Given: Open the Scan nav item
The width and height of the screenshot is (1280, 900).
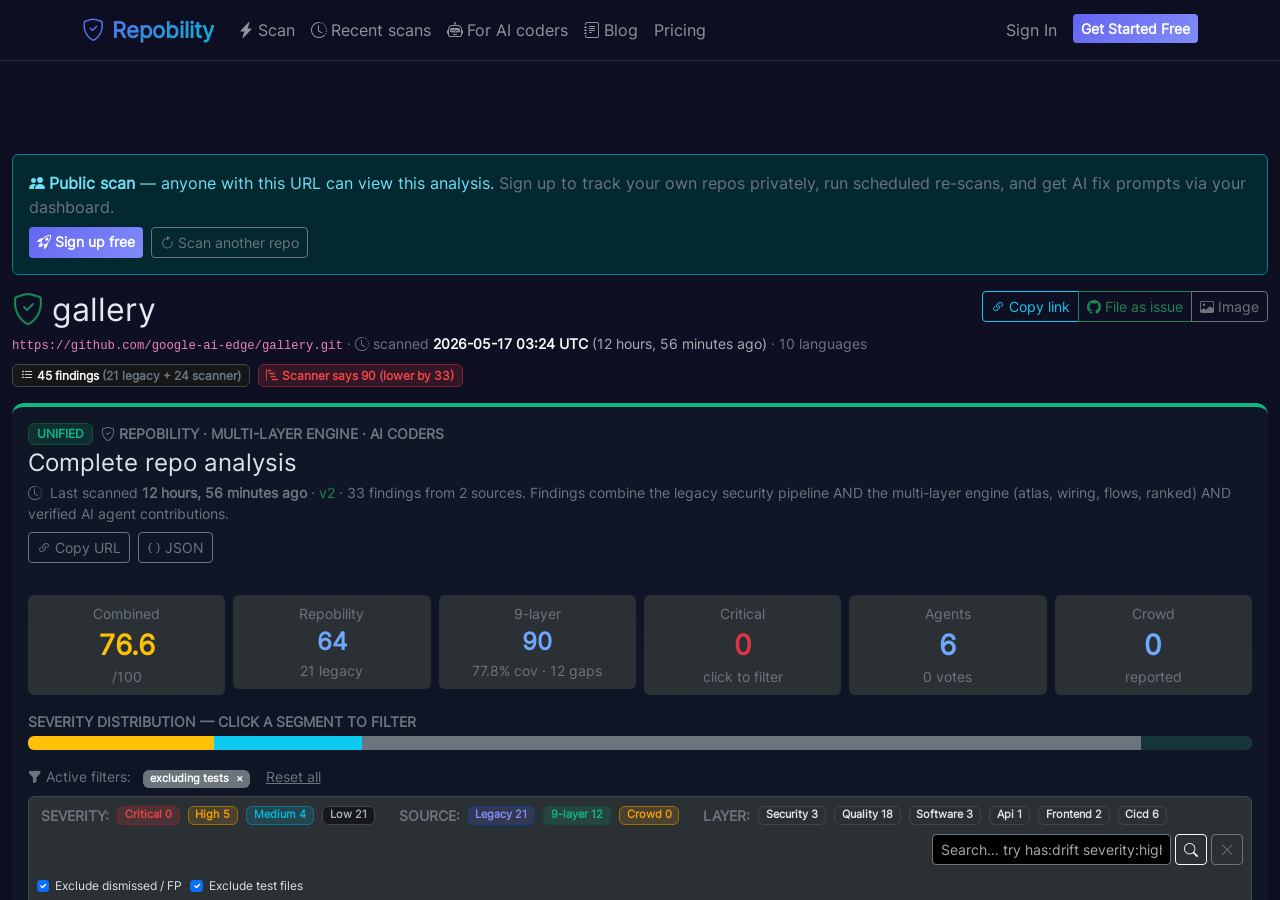Looking at the screenshot, I should tap(267, 30).
